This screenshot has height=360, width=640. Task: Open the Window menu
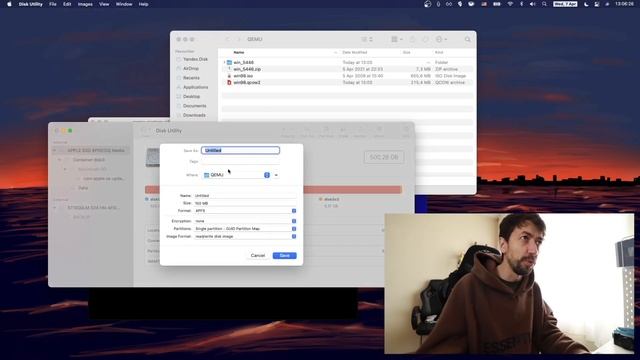124,4
